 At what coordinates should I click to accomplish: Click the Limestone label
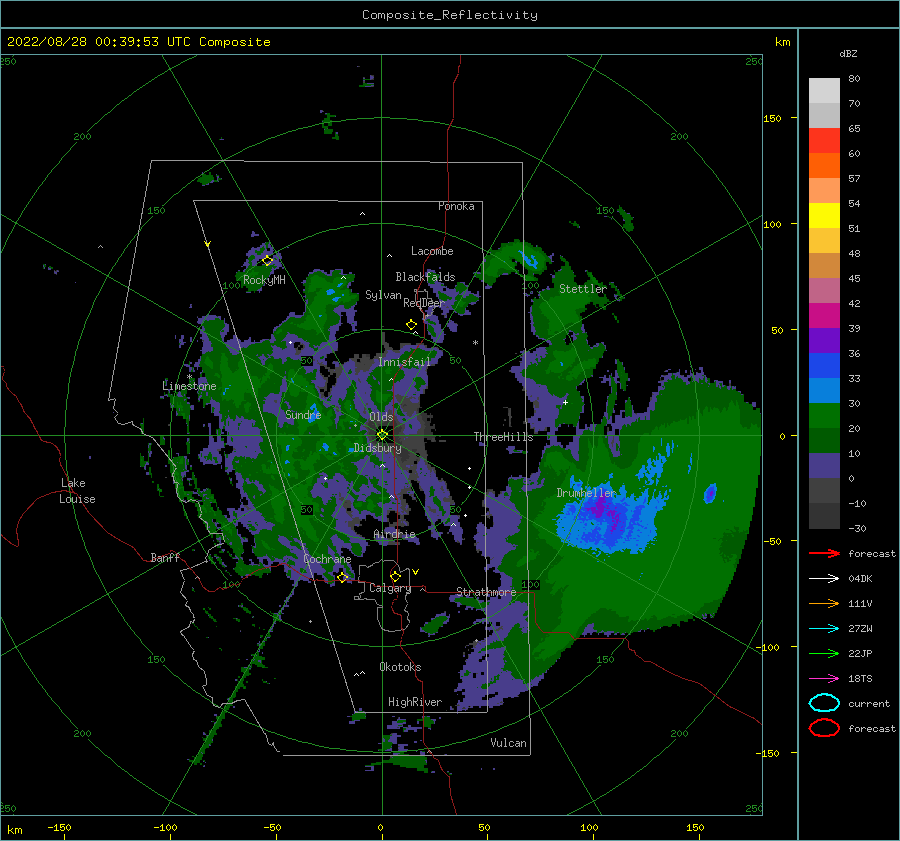189,386
